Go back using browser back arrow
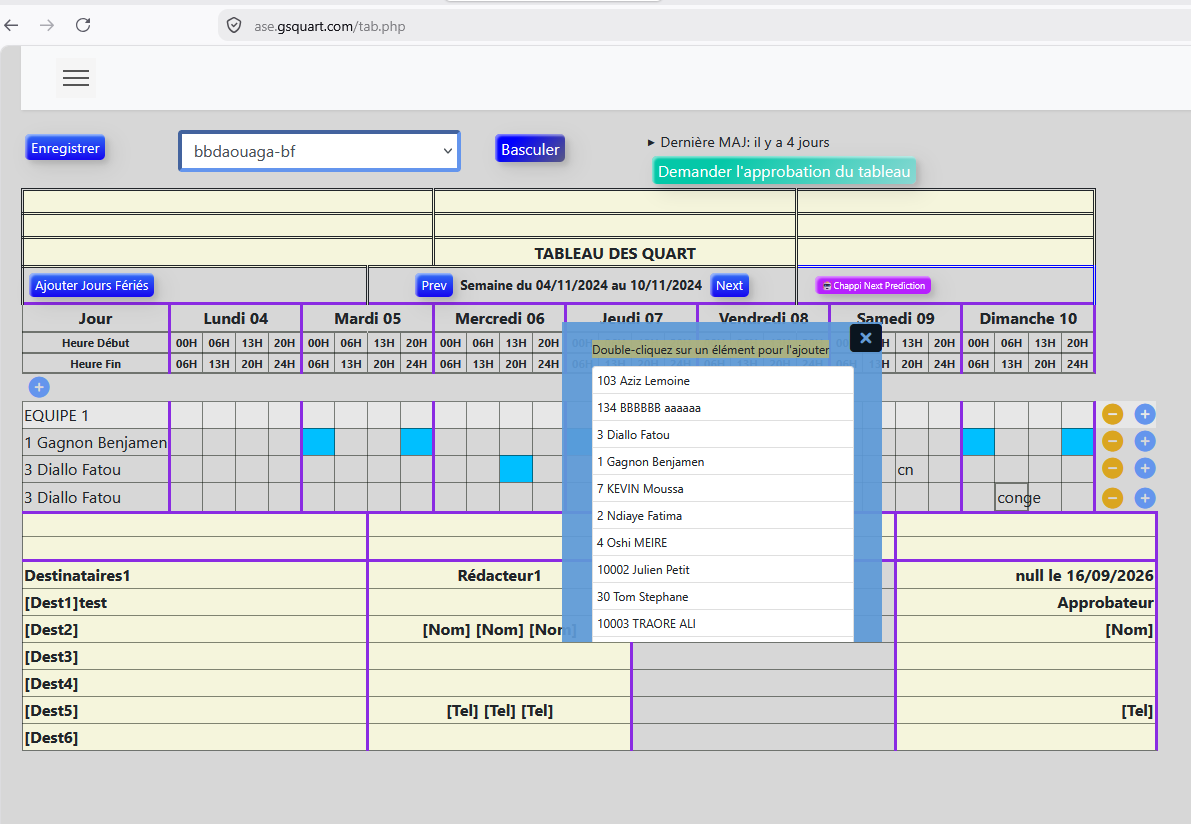The height and width of the screenshot is (824, 1191). (x=11, y=25)
